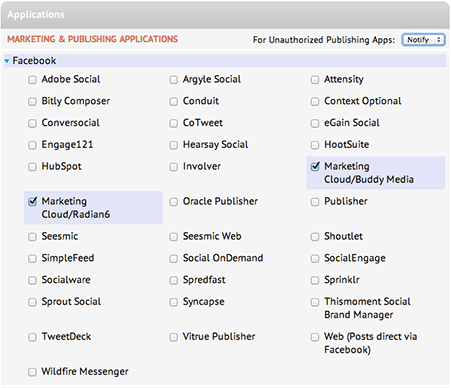451x388 pixels.
Task: Check the Publisher checkbox
Action: 315,202
